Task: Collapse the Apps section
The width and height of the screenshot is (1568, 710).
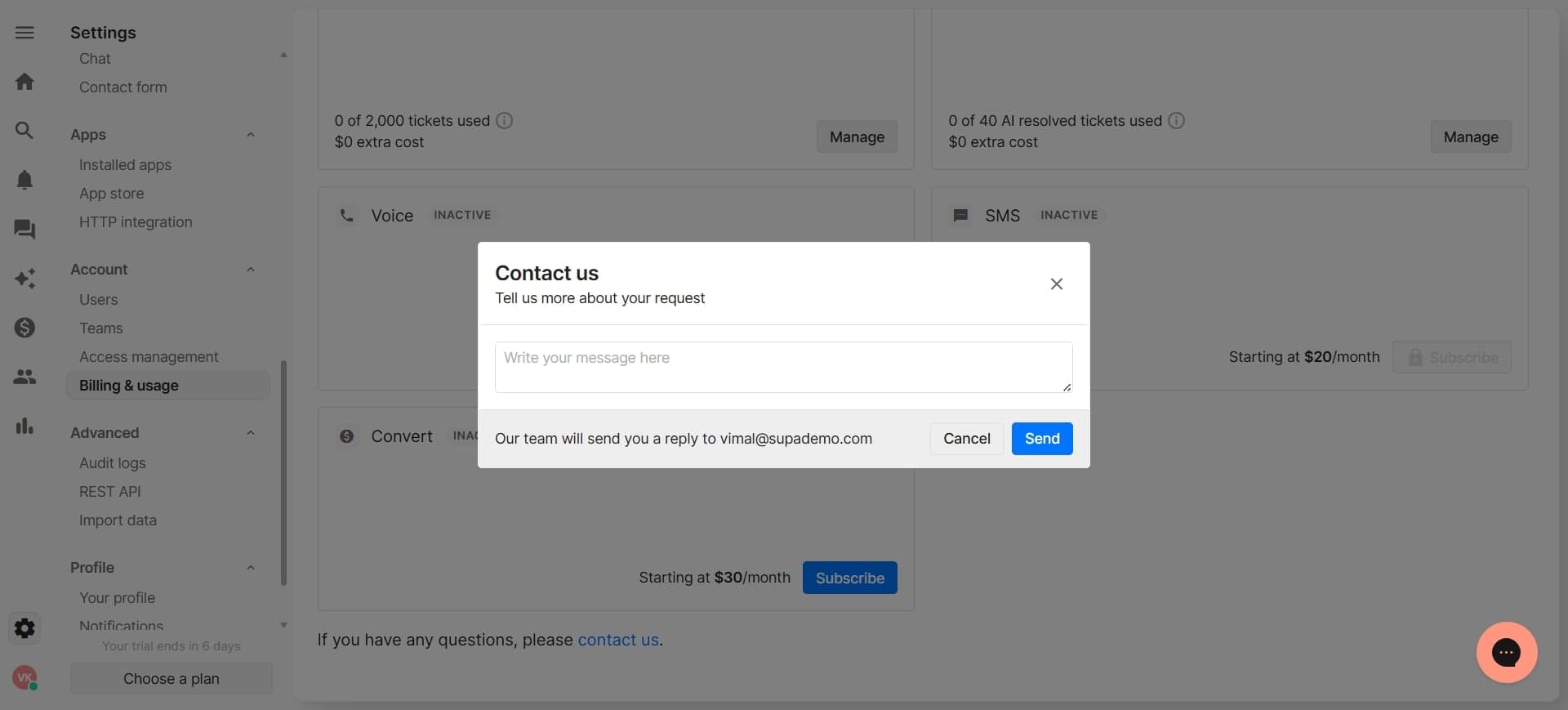Action: (x=251, y=134)
